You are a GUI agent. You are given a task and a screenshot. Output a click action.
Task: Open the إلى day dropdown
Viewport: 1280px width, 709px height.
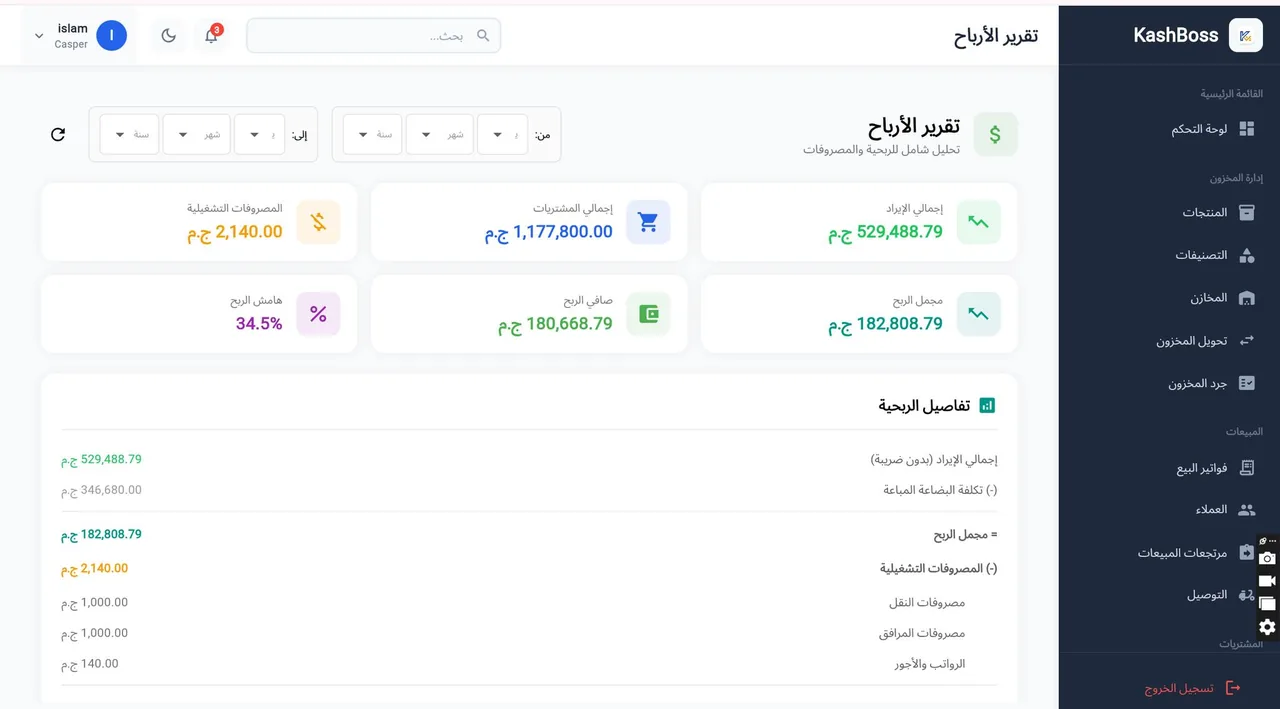point(260,134)
